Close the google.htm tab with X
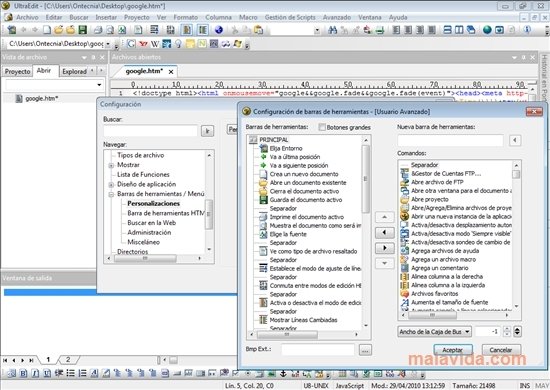550x390 pixels. tap(171, 72)
